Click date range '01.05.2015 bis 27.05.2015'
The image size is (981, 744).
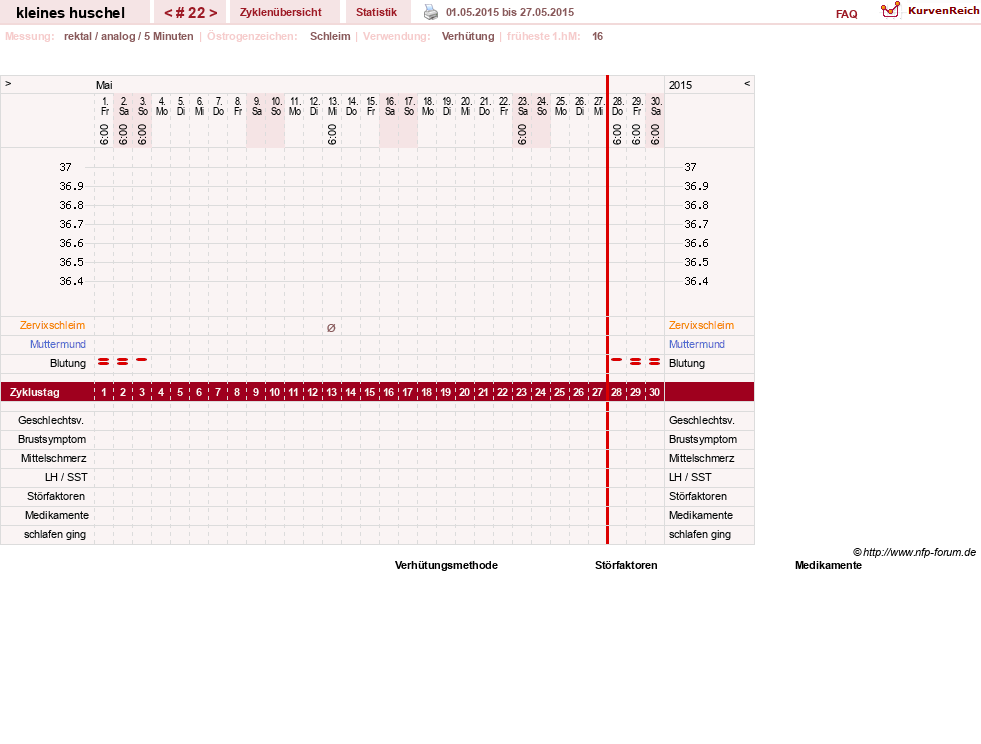[x=510, y=12]
